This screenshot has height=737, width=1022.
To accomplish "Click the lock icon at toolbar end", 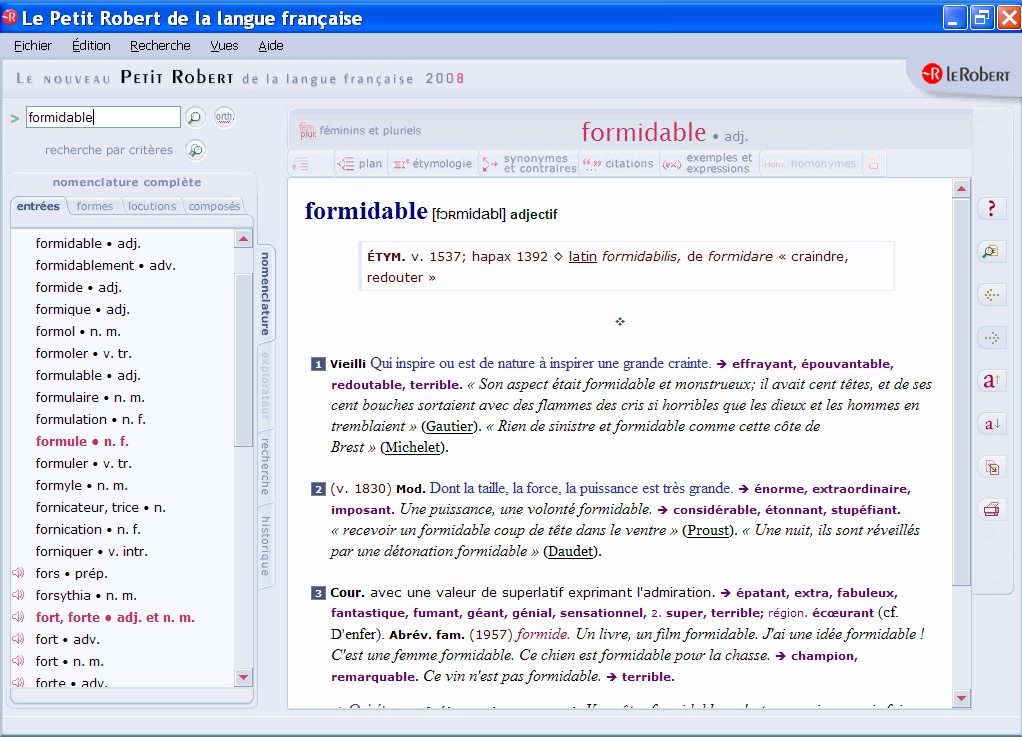I will coord(873,164).
